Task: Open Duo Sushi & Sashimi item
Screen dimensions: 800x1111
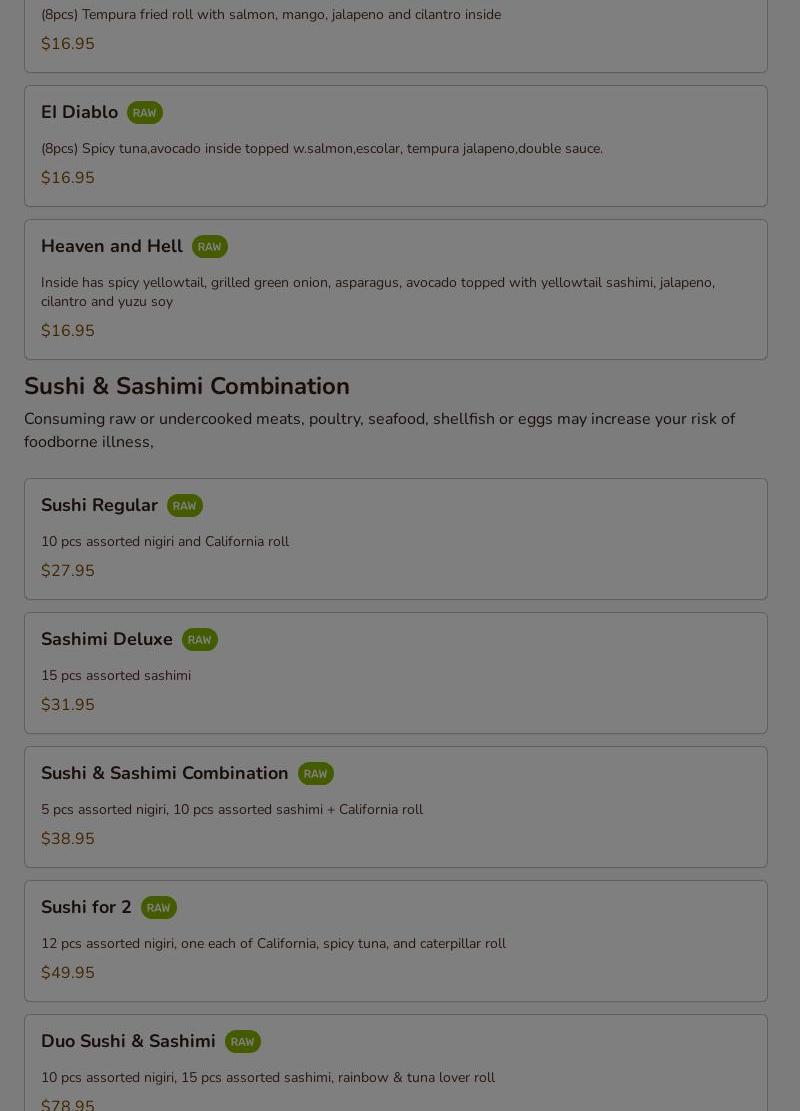Action: click(396, 1063)
